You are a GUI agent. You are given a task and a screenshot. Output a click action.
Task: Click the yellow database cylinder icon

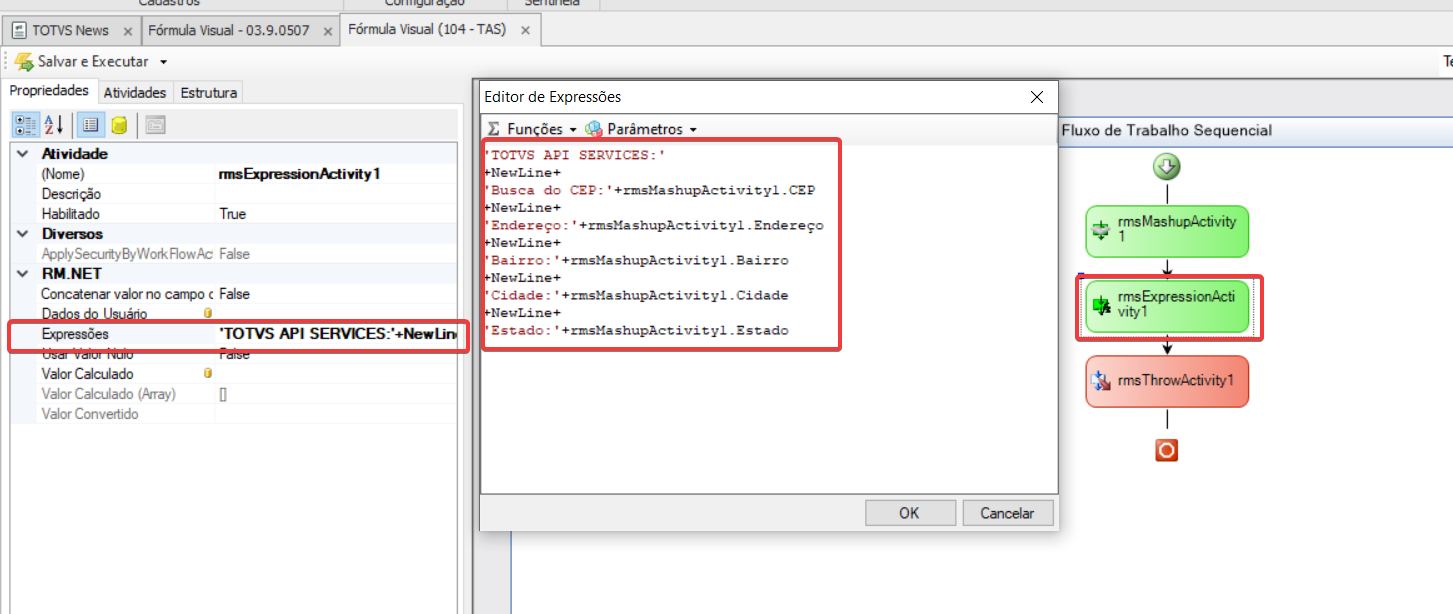(x=118, y=124)
